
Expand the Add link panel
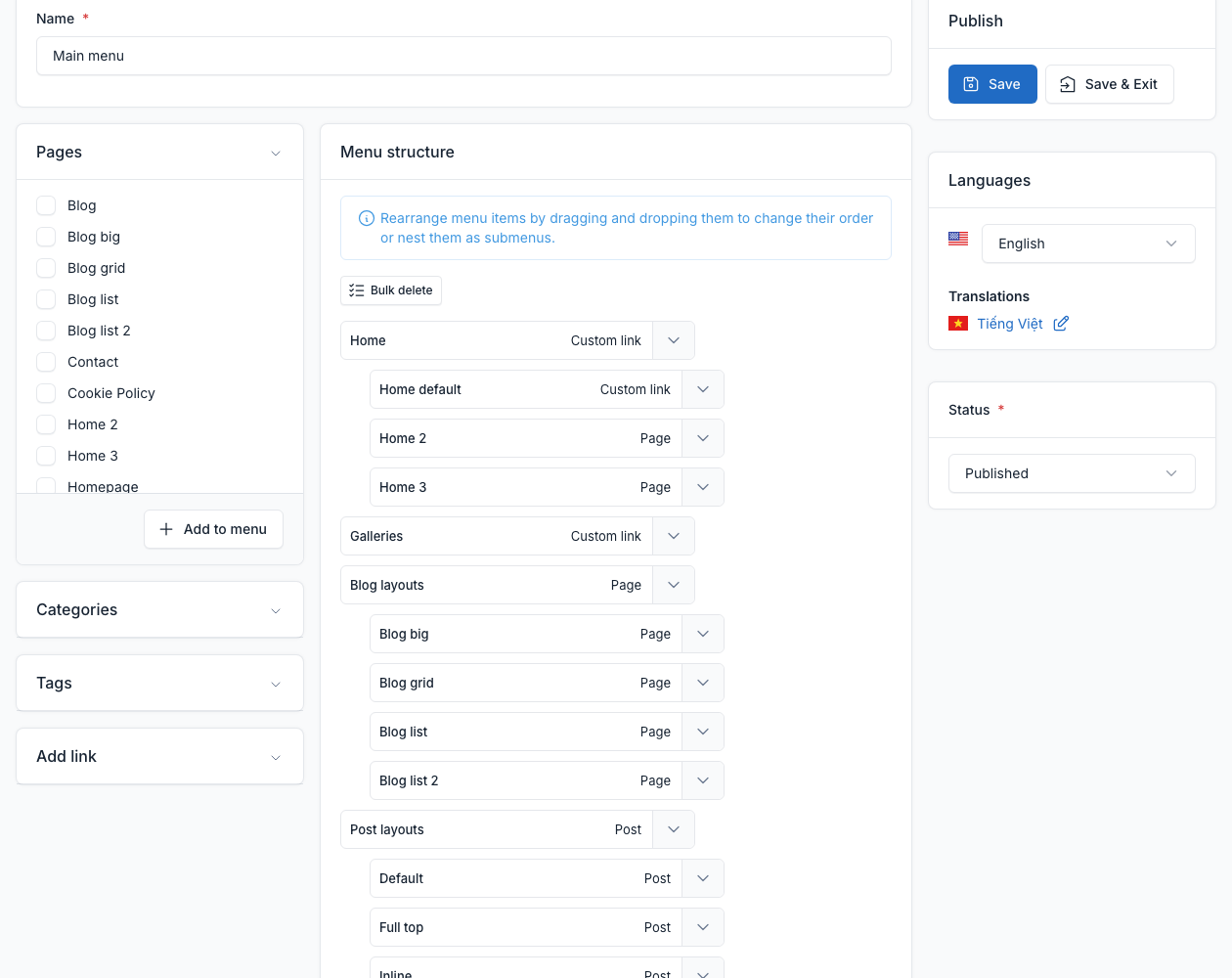pyautogui.click(x=276, y=757)
